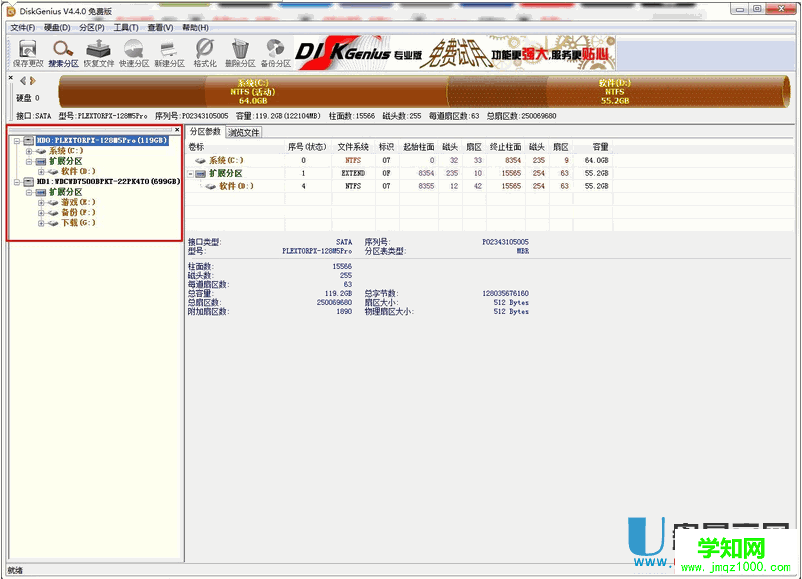Open the 查看(V) menu
Viewport: 802px width, 579px height.
click(160, 27)
